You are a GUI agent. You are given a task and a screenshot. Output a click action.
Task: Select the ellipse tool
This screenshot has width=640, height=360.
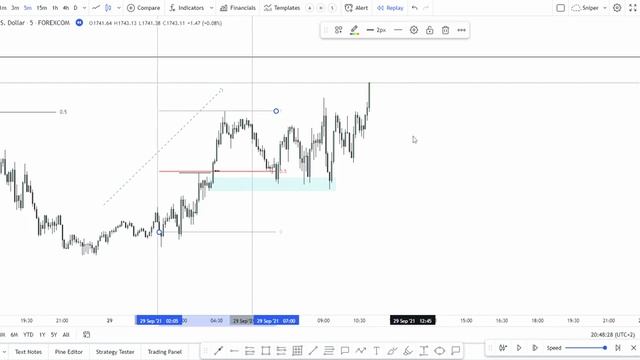coord(440,350)
